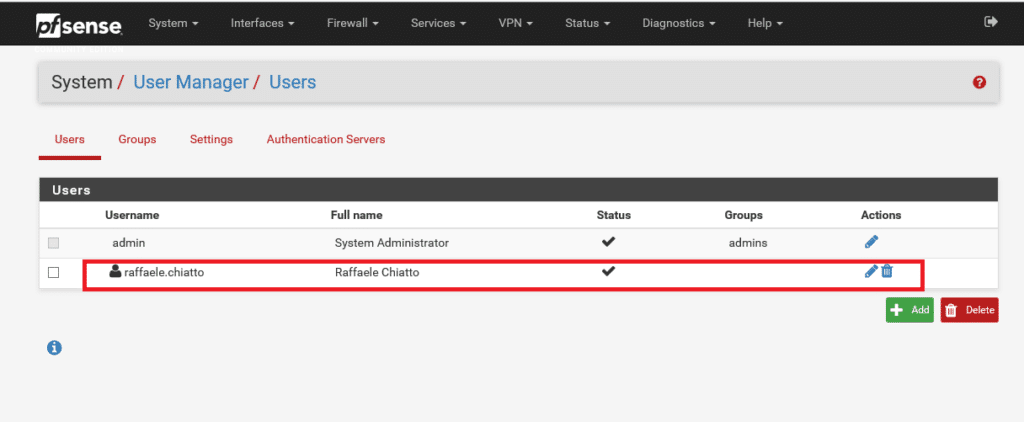Expand the Diagnostics dropdown menu
1024x422 pixels.
[679, 23]
